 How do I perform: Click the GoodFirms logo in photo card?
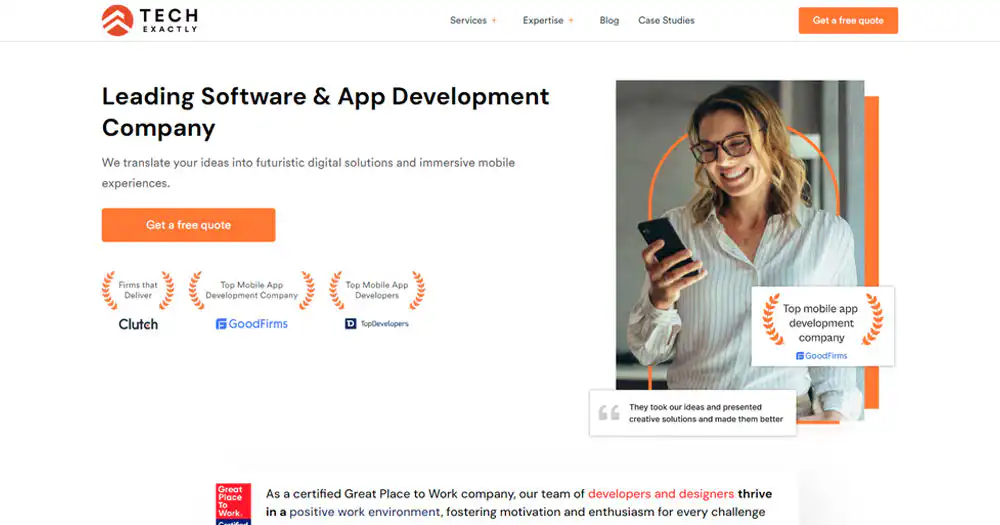(821, 356)
